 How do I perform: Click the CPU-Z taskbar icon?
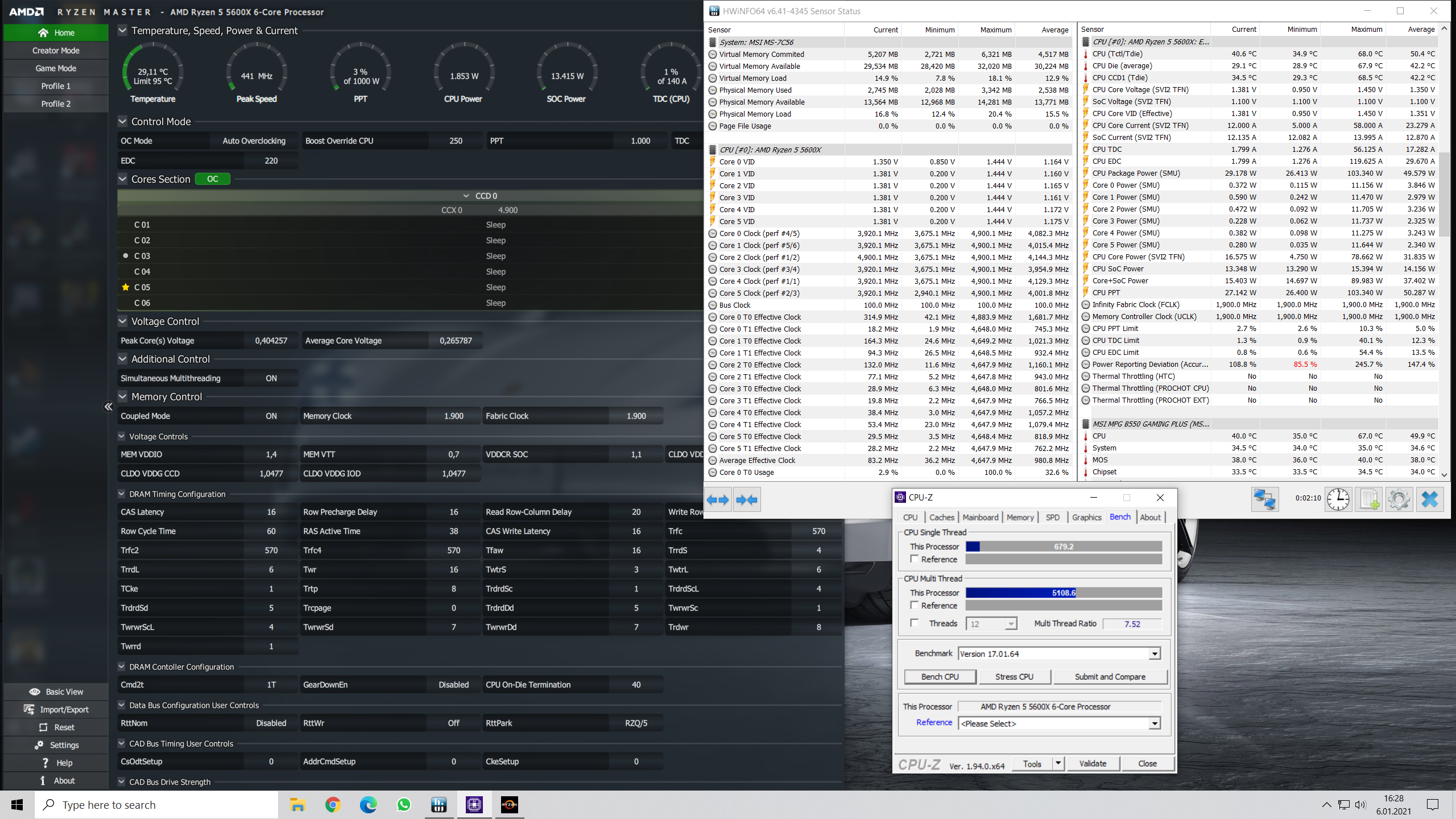[474, 805]
